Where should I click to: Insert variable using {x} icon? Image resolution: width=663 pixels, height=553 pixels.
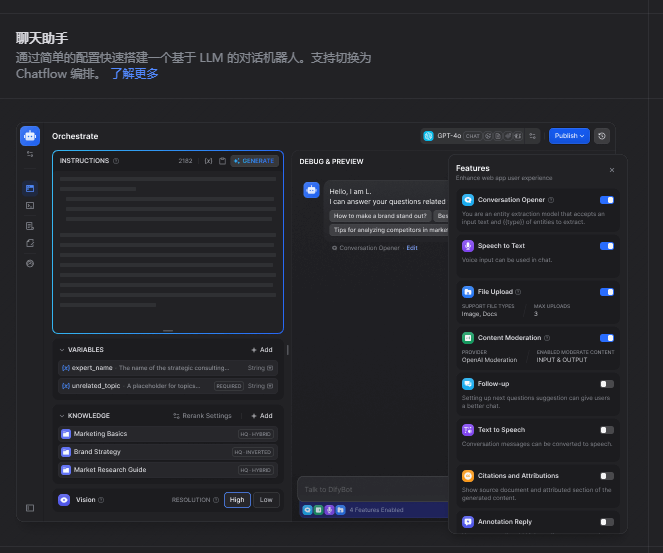click(208, 161)
